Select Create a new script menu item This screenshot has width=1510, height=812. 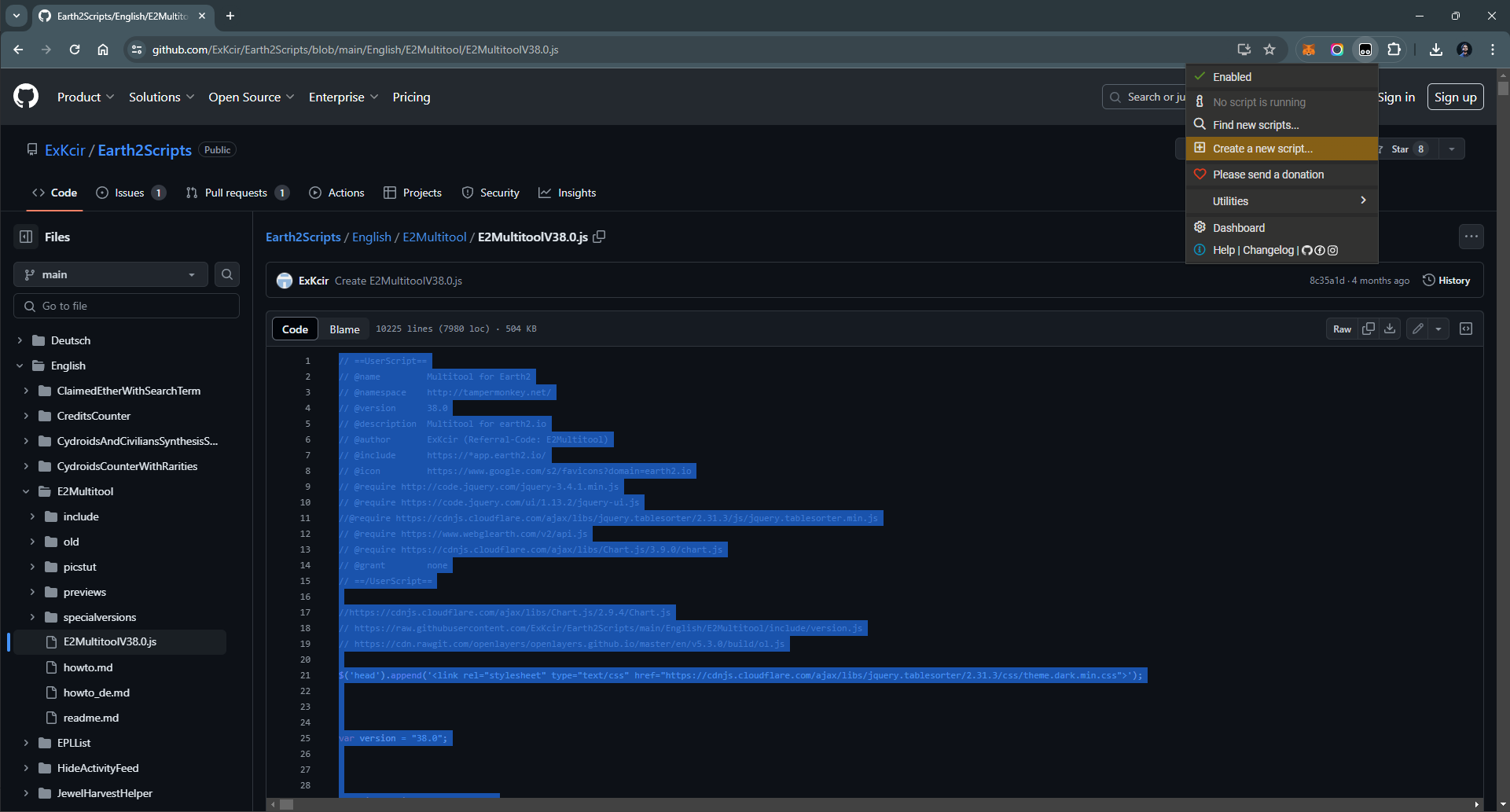(1262, 149)
